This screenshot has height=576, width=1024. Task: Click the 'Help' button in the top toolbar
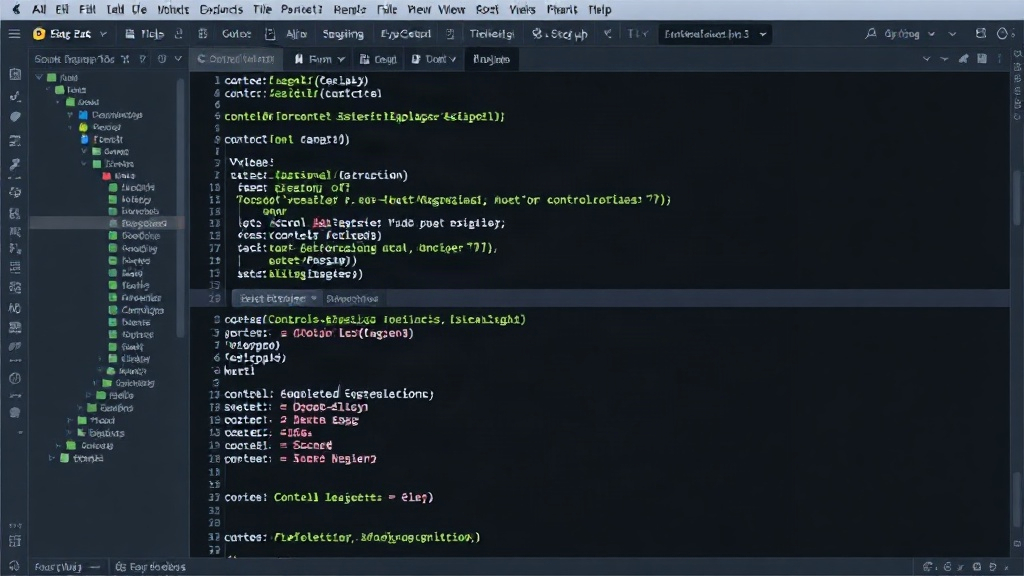tap(145, 34)
